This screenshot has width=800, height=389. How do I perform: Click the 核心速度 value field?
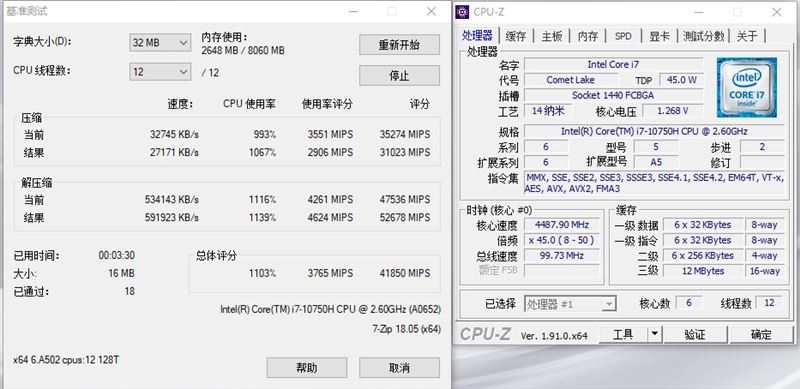[x=562, y=225]
